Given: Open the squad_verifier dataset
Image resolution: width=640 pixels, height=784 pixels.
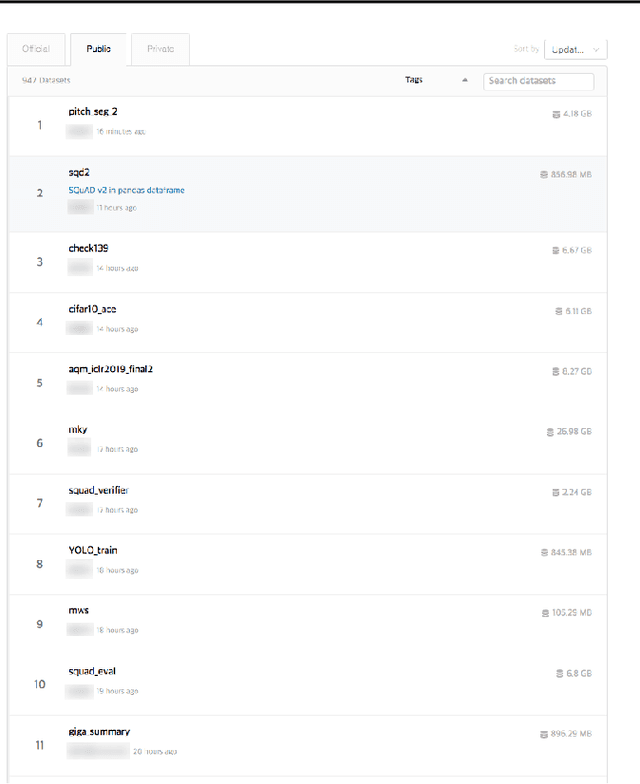Looking at the screenshot, I should point(98,490).
